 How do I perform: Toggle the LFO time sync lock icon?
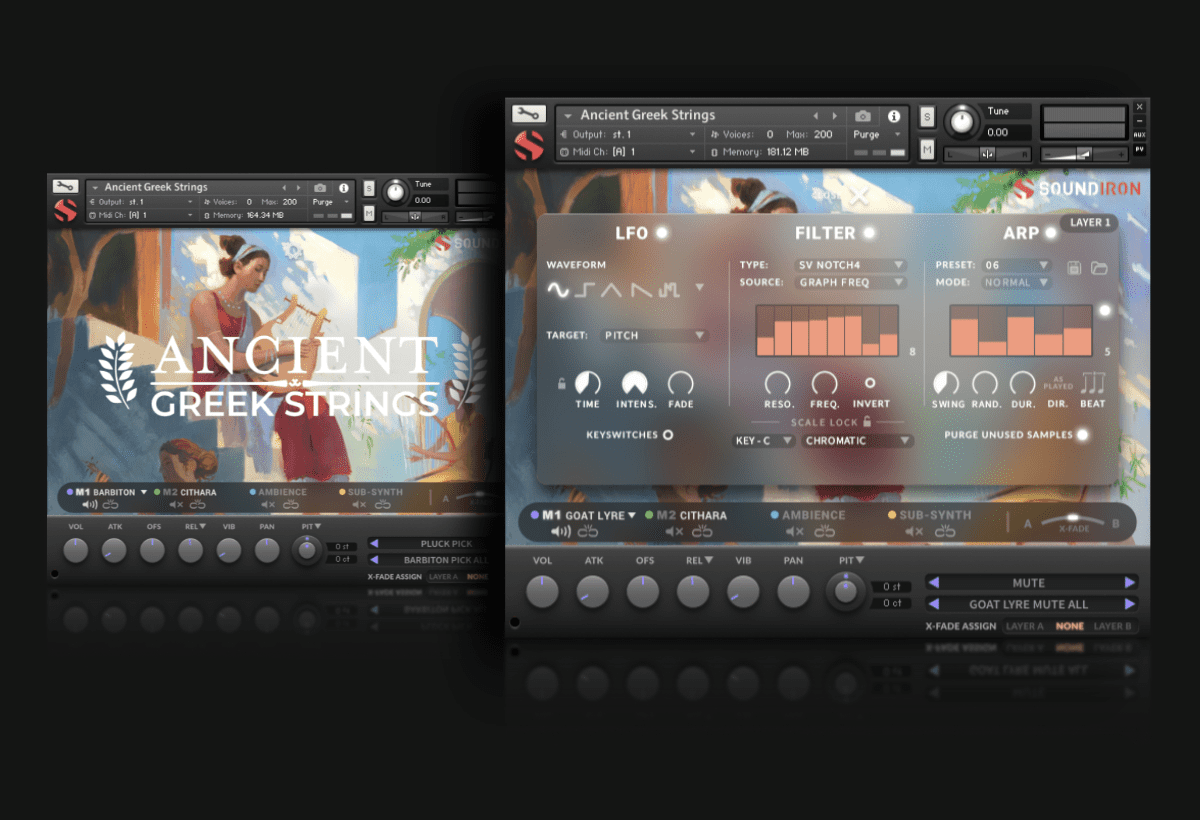[562, 382]
